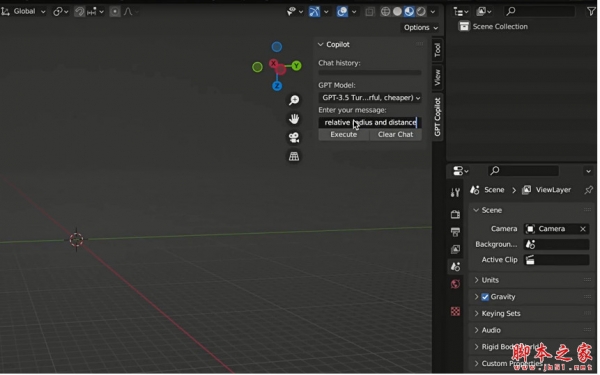Click the blue Z axis on navigation gizmo
This screenshot has height=375, width=600.
278,86
